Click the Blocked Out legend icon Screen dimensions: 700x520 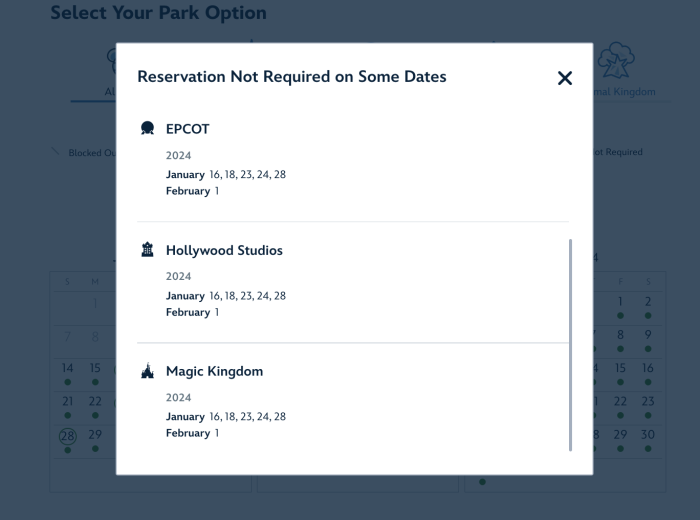56,152
